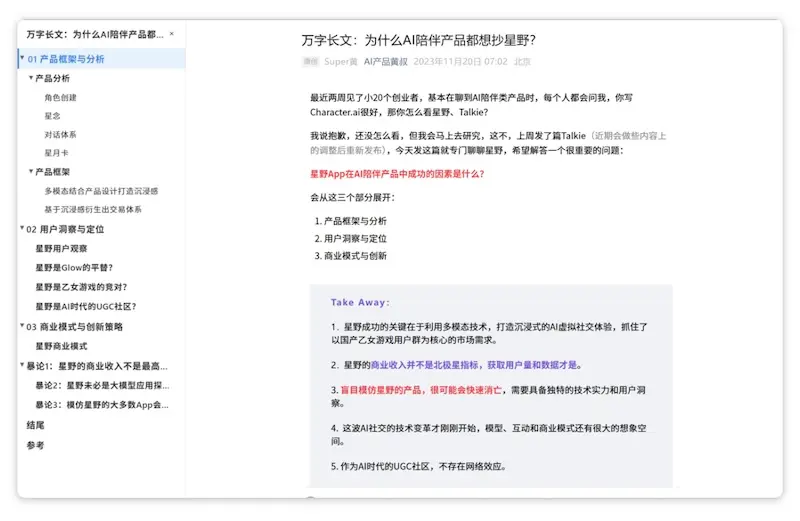The image size is (800, 521).
Task: Click the paragraph starting 最近两周见了小20个创业者
Action: pyautogui.click(x=471, y=105)
